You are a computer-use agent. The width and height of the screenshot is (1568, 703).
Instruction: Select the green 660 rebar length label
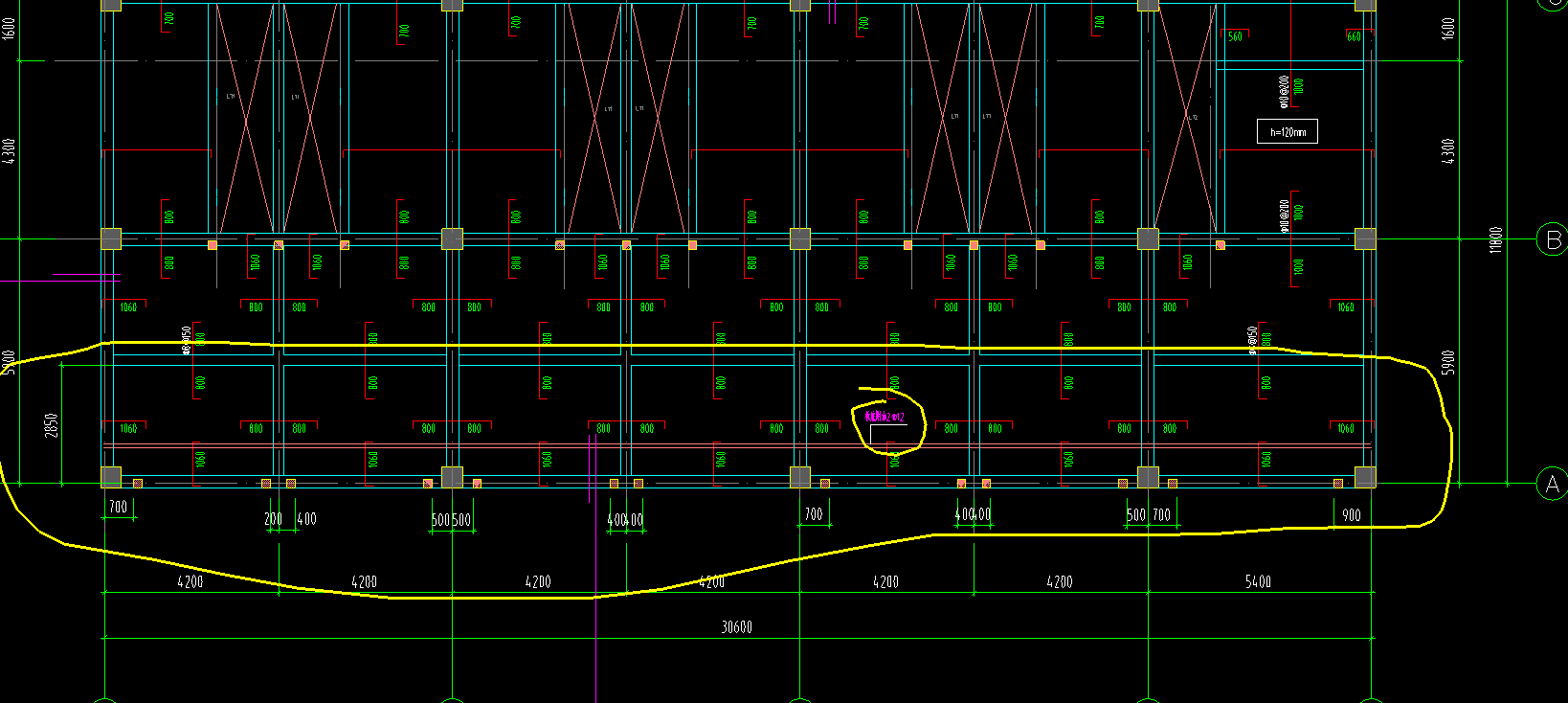point(1354,36)
